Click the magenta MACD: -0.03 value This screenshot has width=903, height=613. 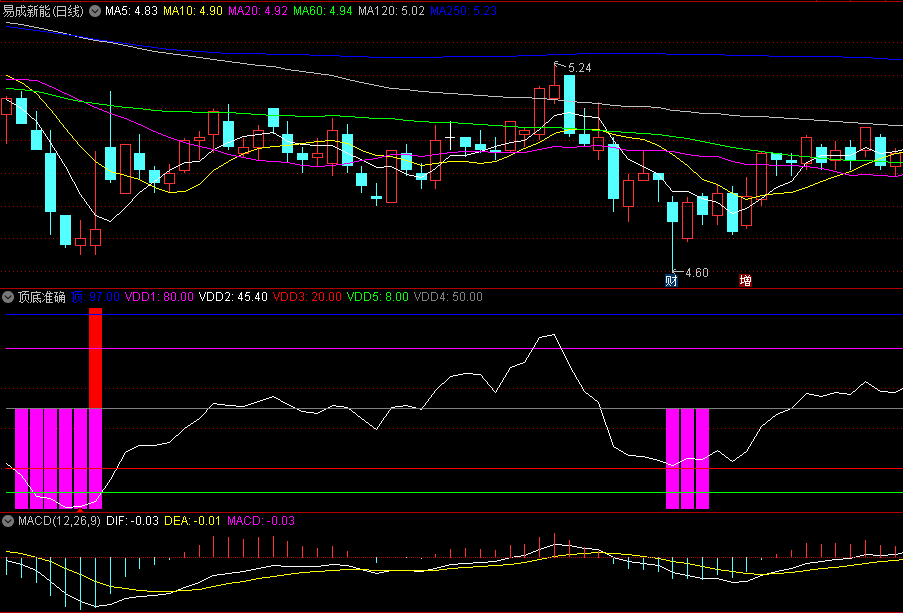pos(261,521)
